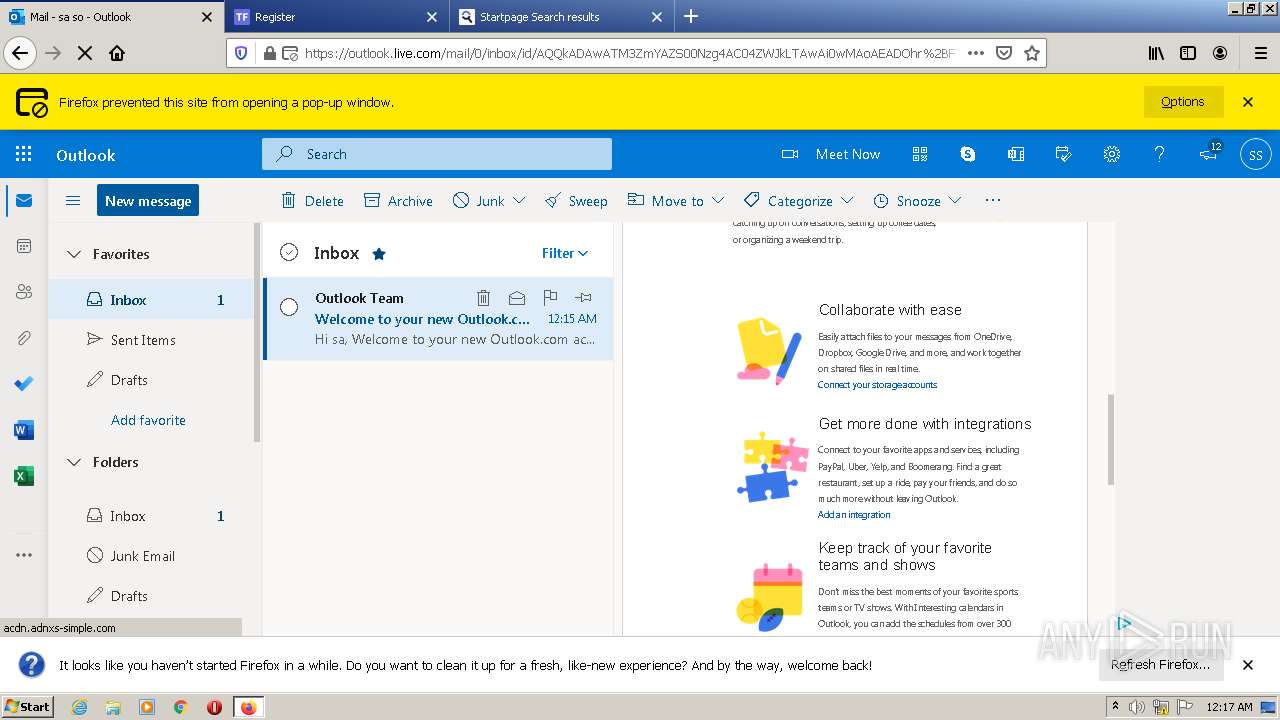Open My Day calendar-check icon
Screen dimensions: 1280x720
coord(1064,154)
